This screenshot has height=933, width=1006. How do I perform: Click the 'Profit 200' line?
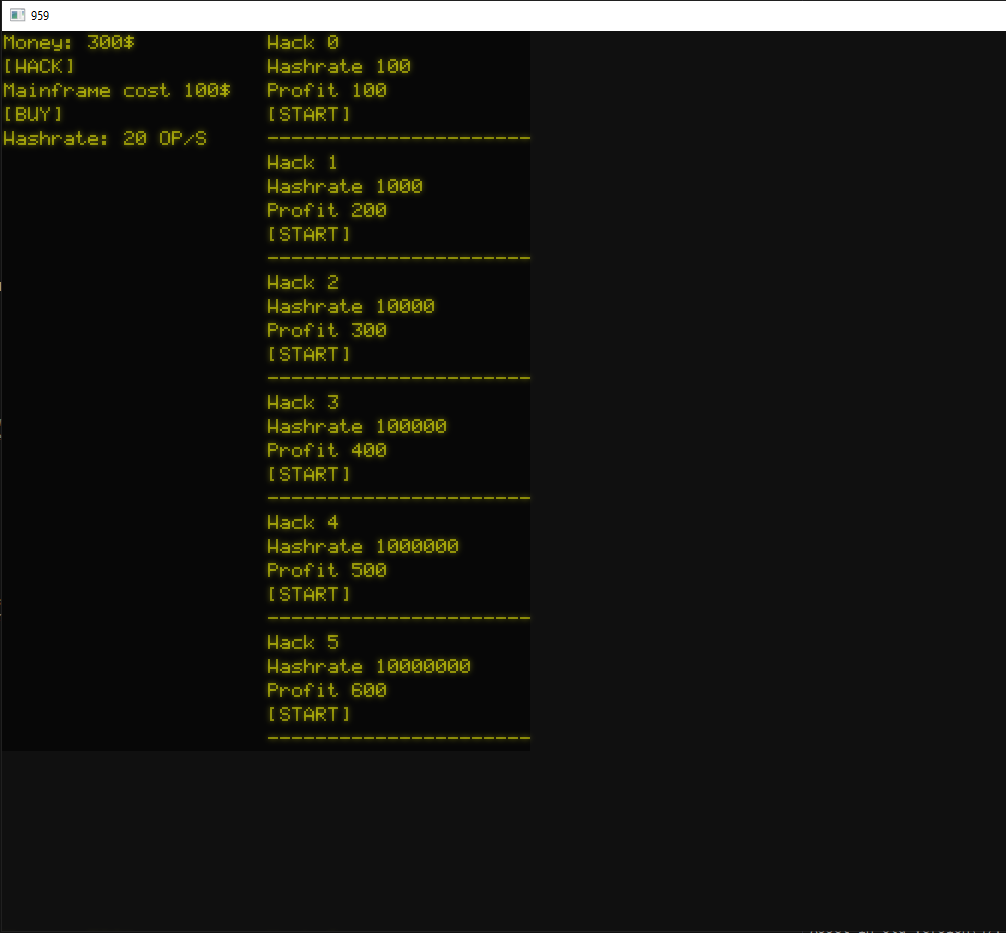point(327,210)
